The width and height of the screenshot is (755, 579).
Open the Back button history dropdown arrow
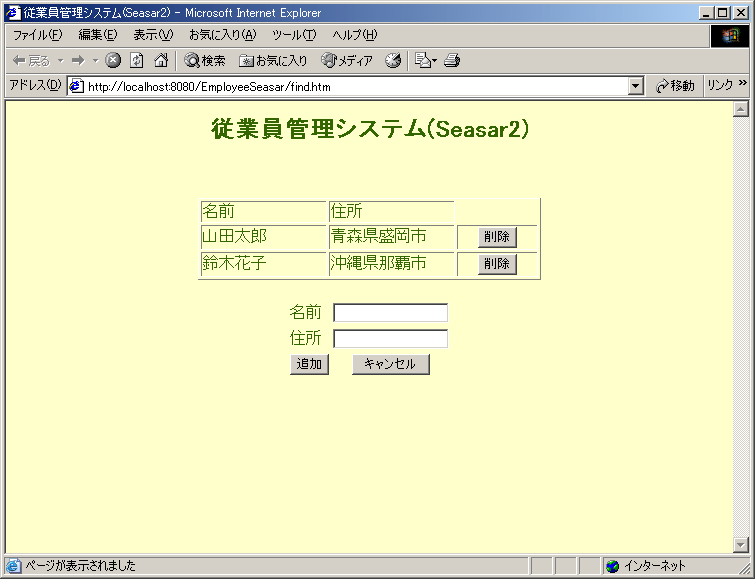coord(60,61)
